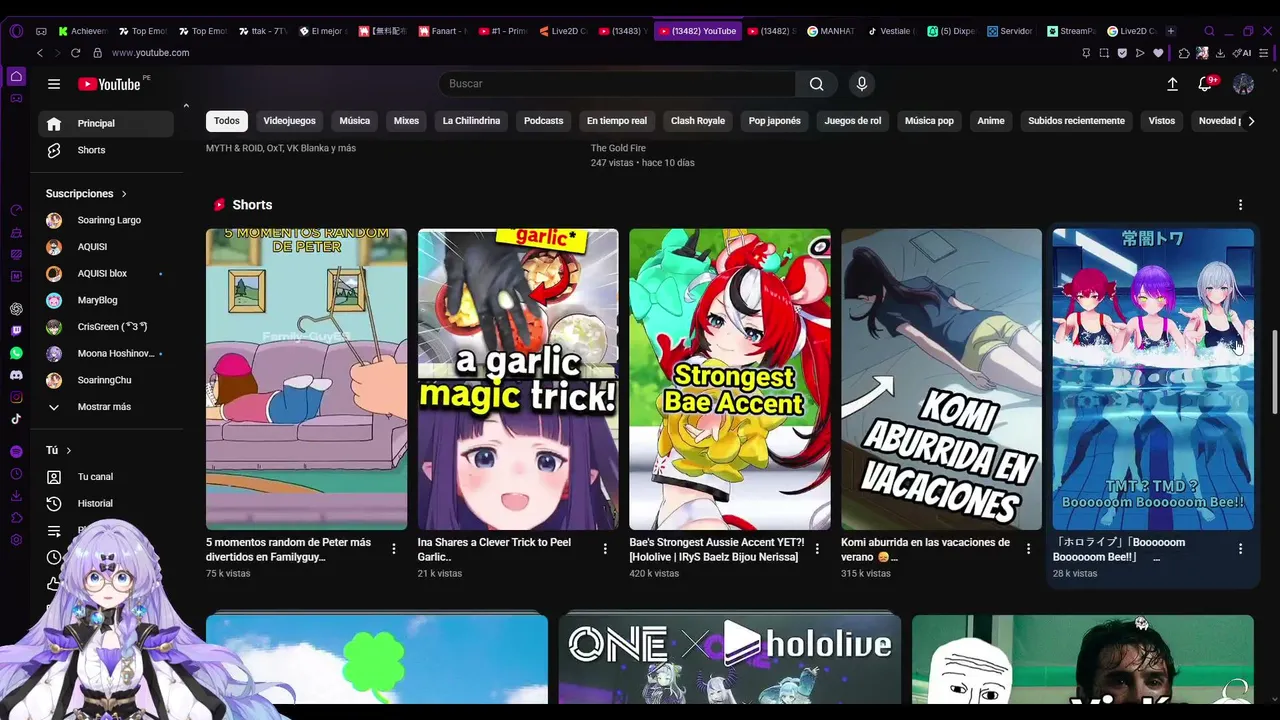Go back using the browser back arrow
This screenshot has width=1280, height=720.
pos(40,53)
